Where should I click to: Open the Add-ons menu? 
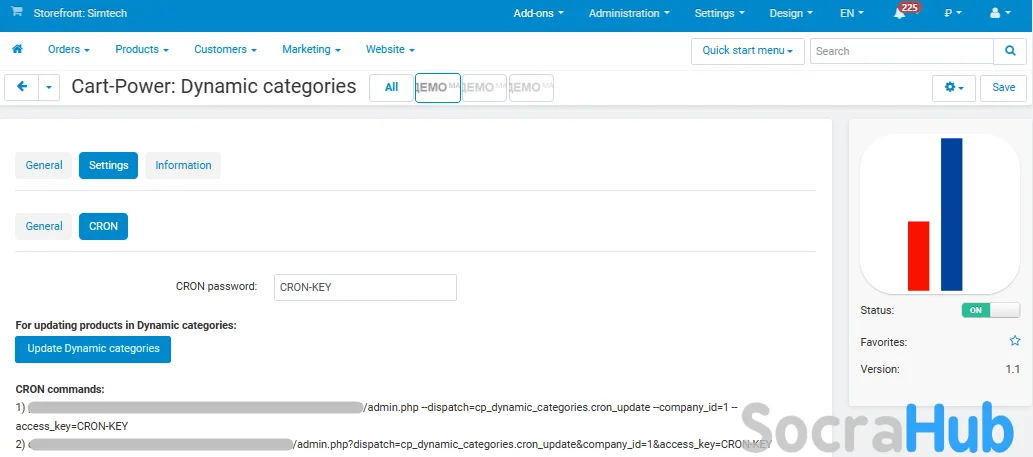(x=538, y=13)
